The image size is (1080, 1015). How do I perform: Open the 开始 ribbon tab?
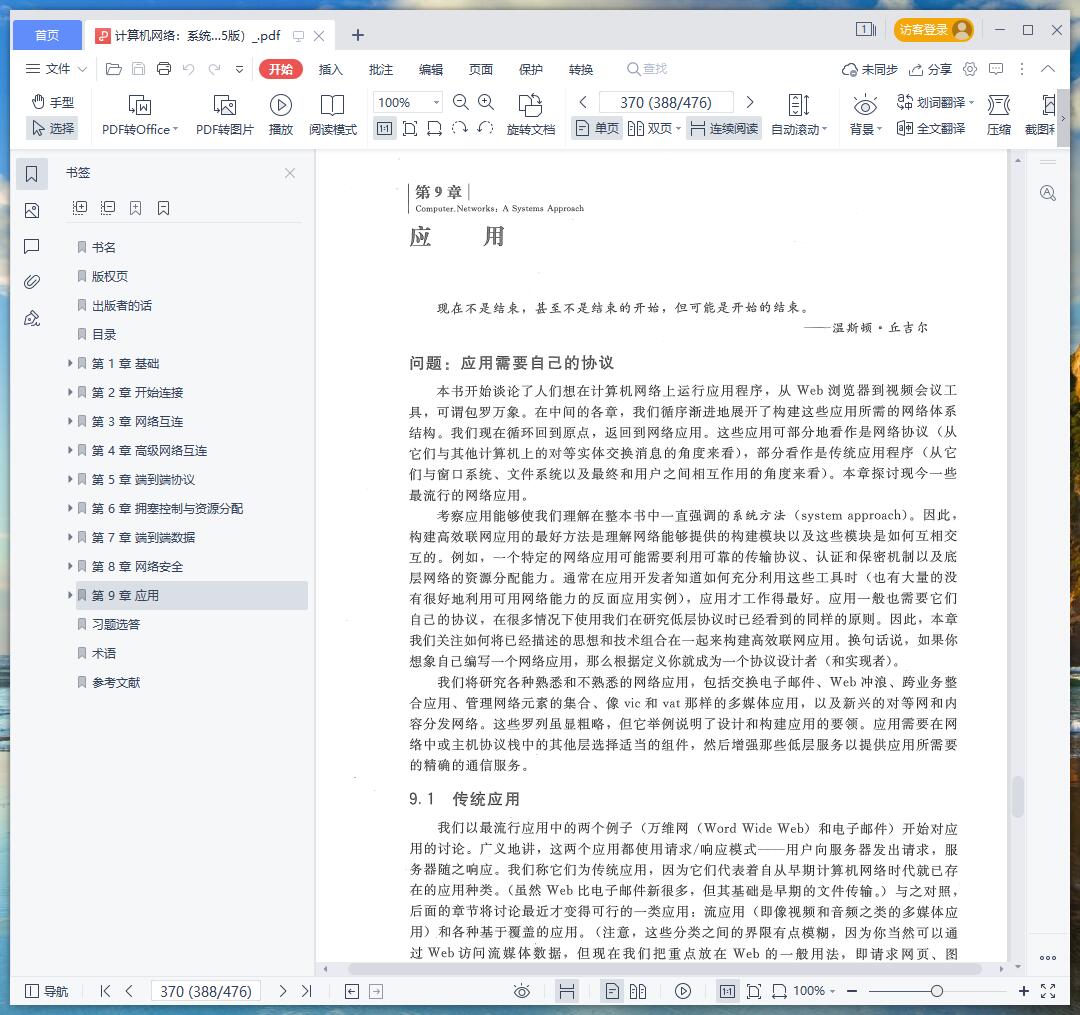(281, 69)
